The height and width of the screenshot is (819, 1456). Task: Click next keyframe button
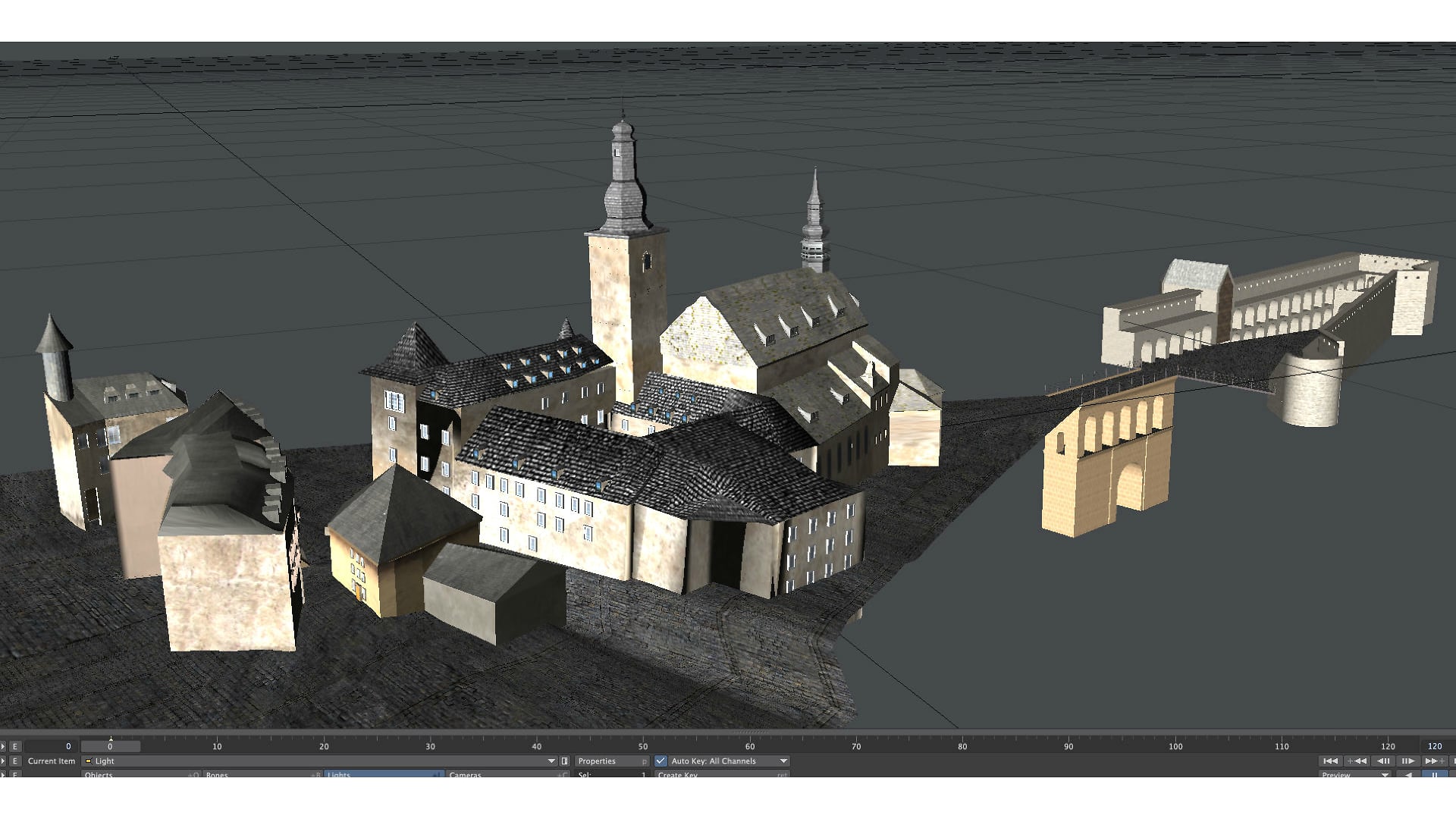pos(1434,761)
